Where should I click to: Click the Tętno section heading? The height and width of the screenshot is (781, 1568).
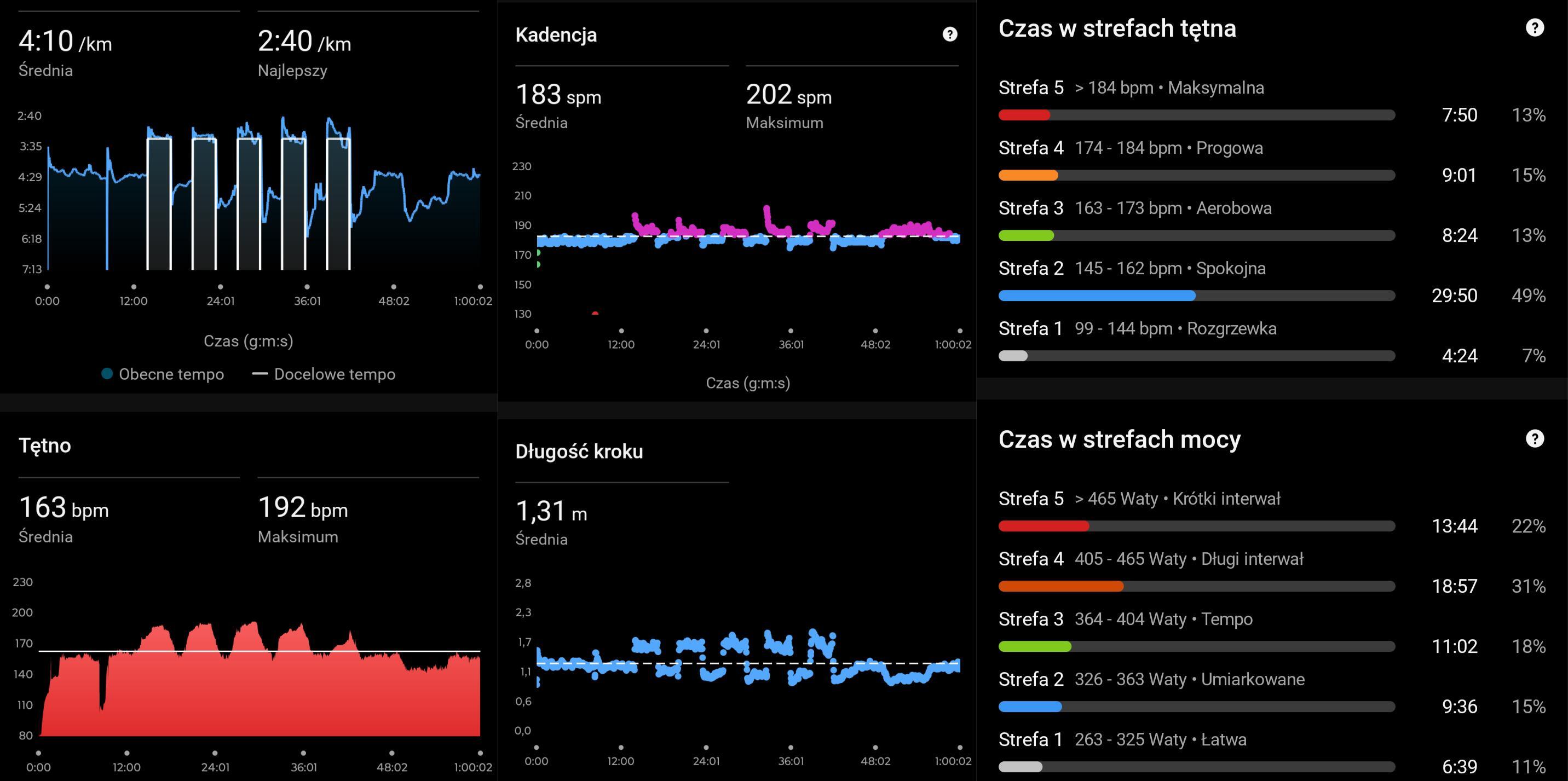(x=44, y=446)
